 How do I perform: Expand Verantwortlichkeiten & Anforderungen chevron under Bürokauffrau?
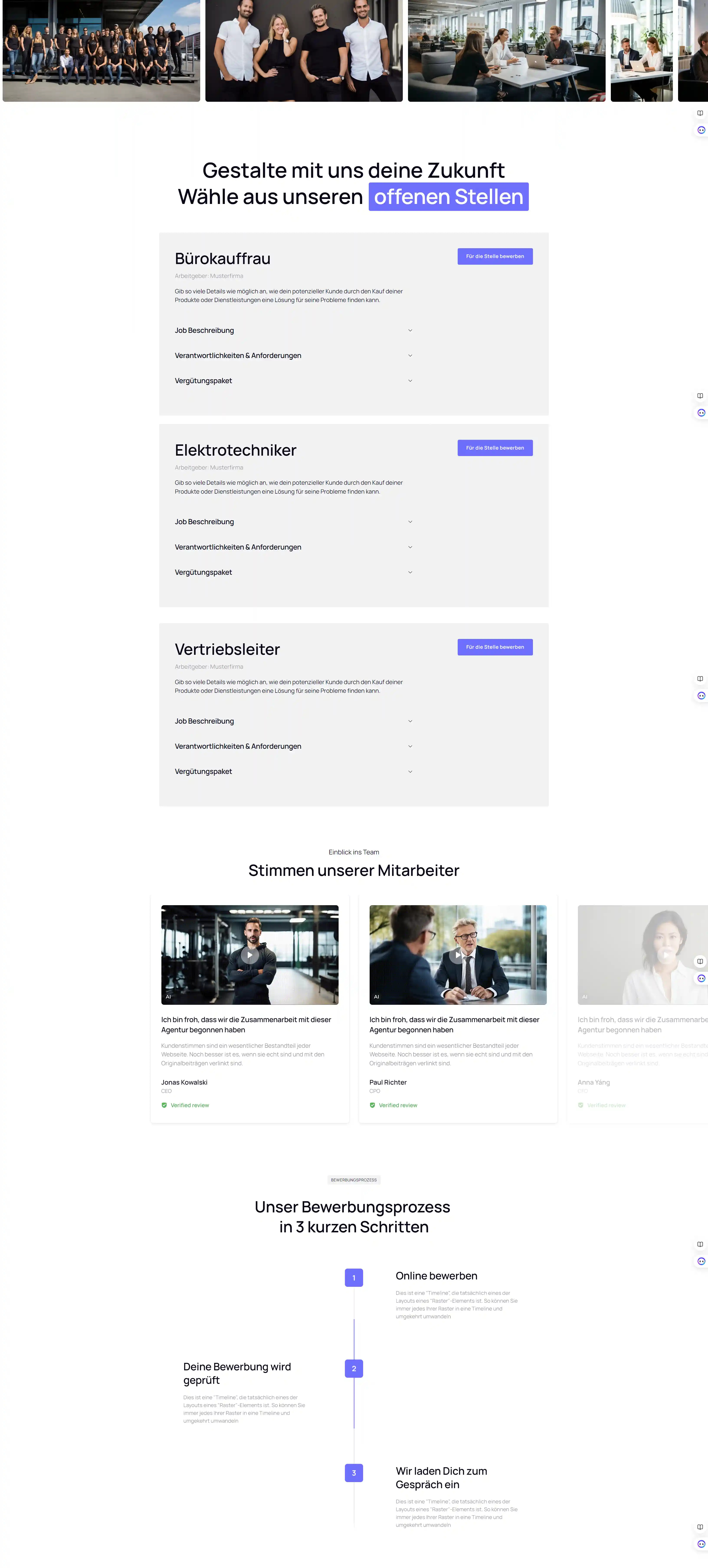410,355
